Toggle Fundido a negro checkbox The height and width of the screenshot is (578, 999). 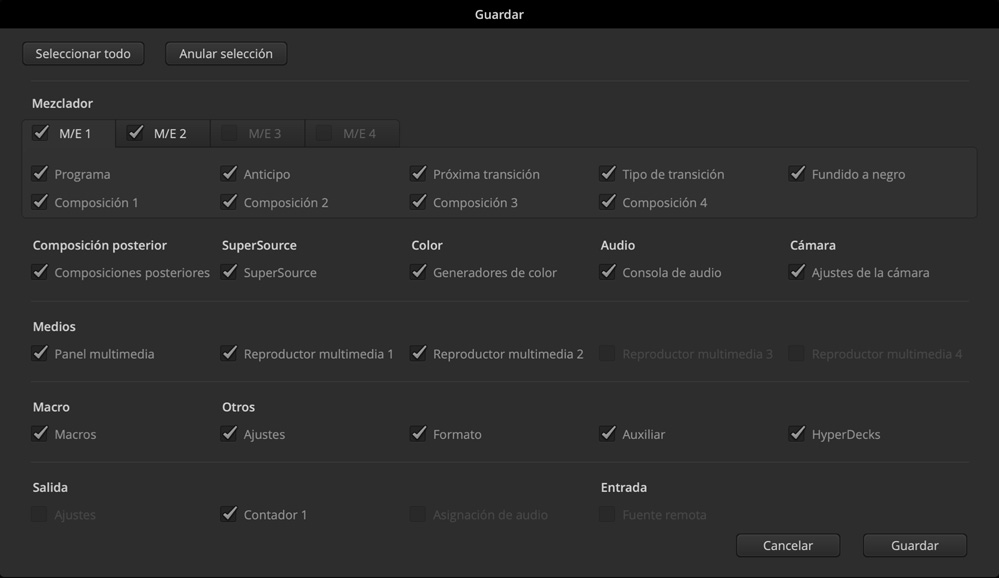tap(797, 174)
